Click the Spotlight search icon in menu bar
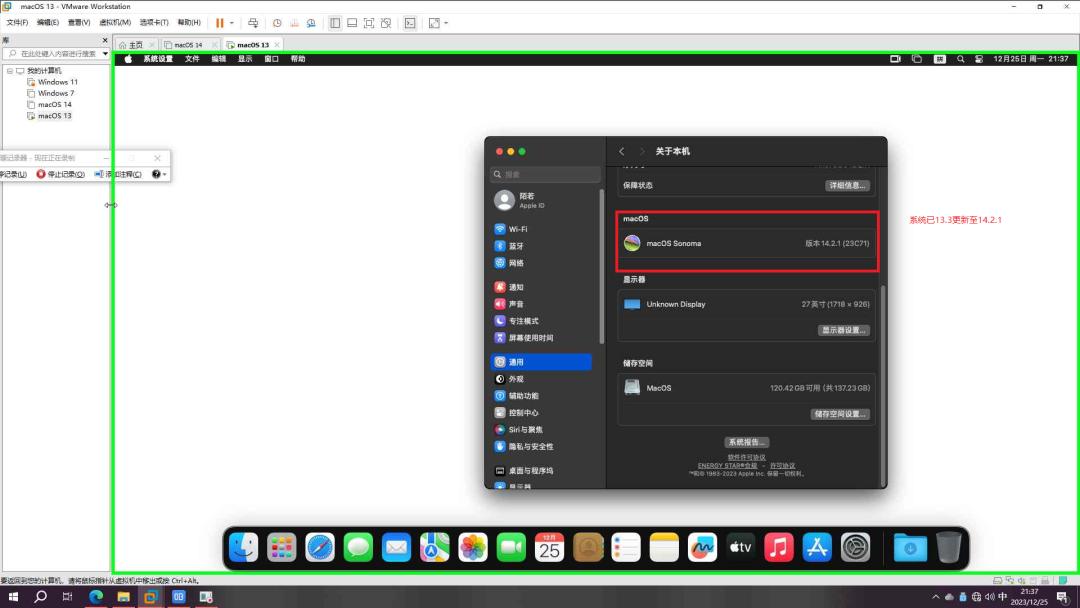The width and height of the screenshot is (1080, 608). pyautogui.click(x=960, y=59)
